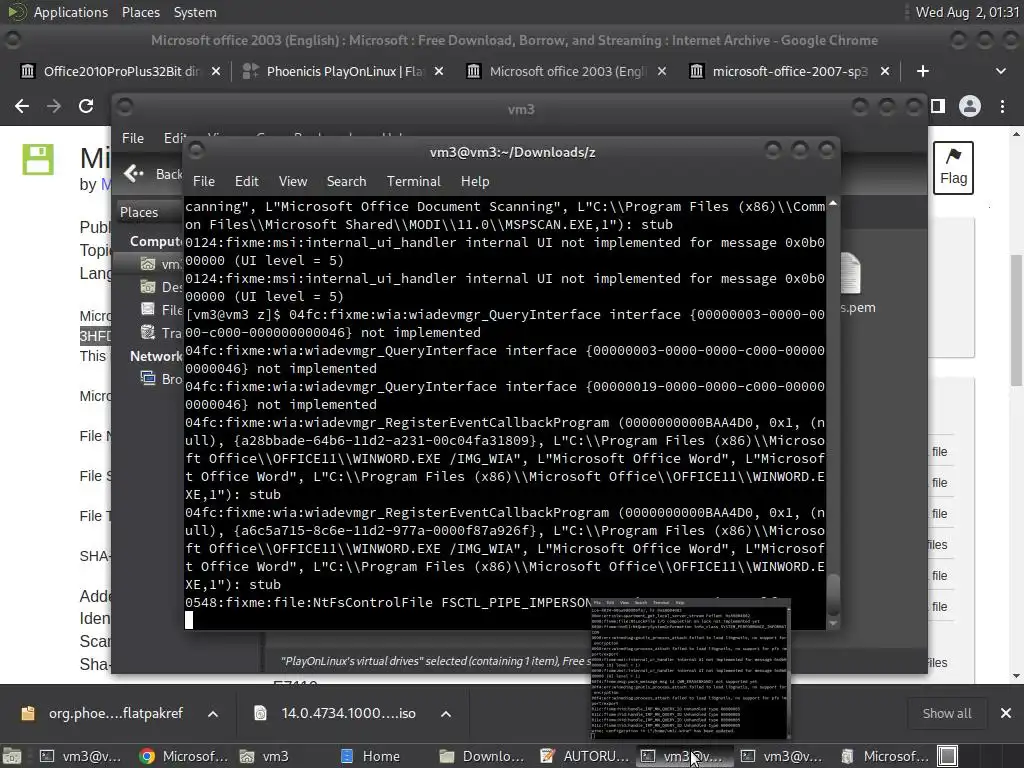This screenshot has height=768, width=1024.
Task: Open downloaded 14.0.4734.1000 iso file
Action: tap(335, 713)
